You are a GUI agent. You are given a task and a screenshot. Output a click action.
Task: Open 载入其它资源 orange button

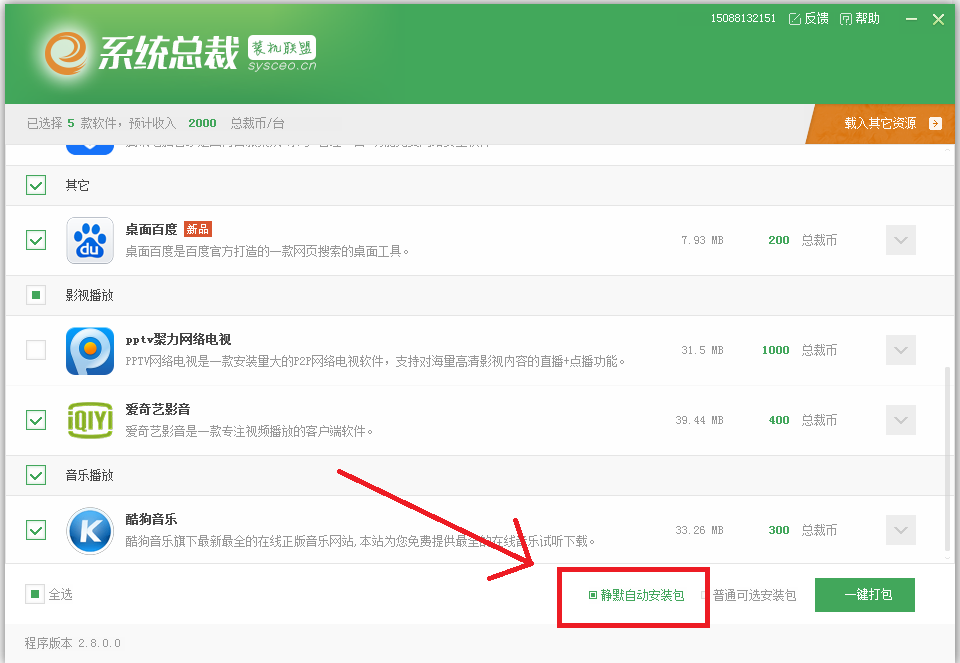pyautogui.click(x=880, y=123)
